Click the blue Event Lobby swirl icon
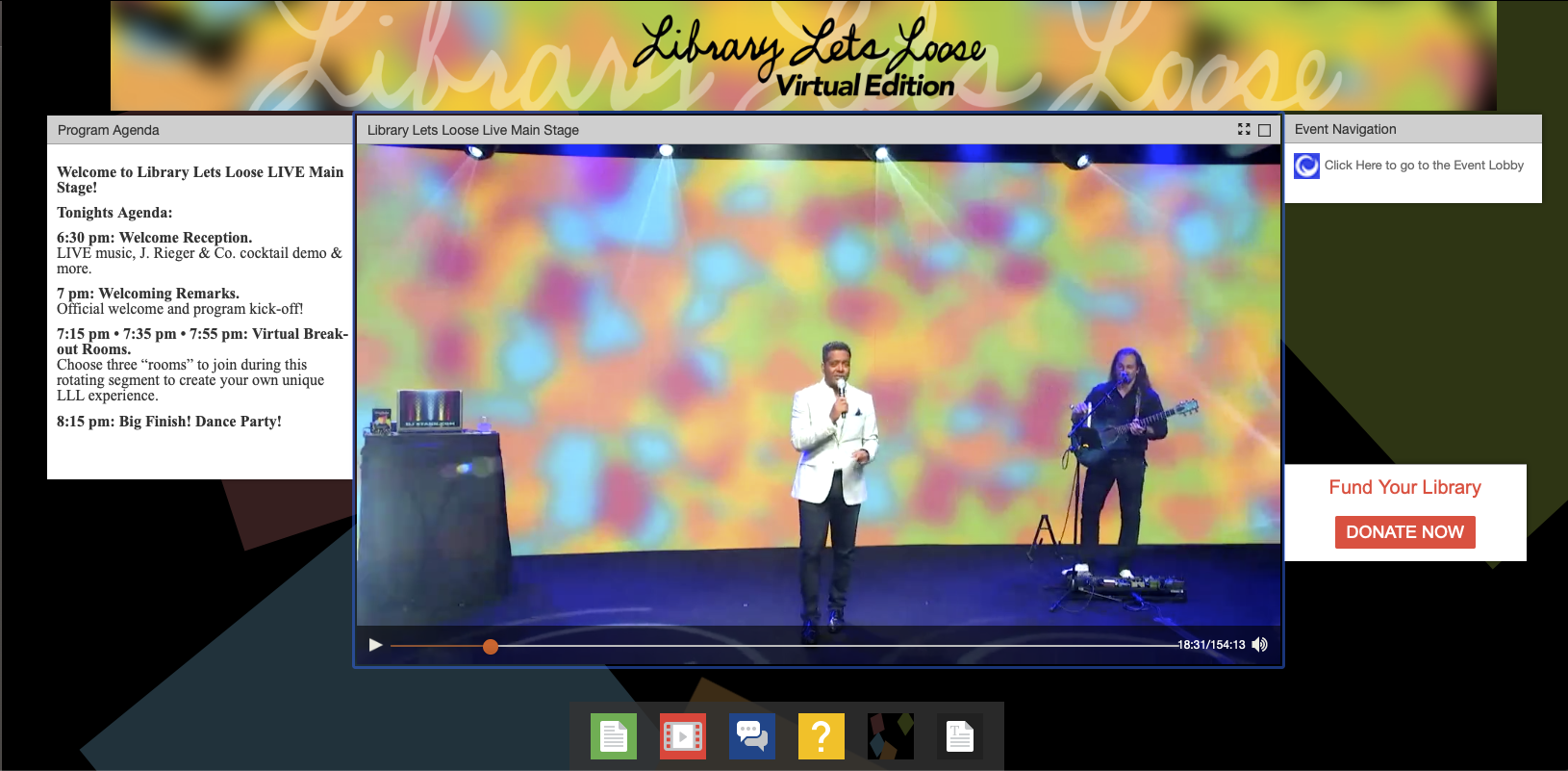 1306,166
